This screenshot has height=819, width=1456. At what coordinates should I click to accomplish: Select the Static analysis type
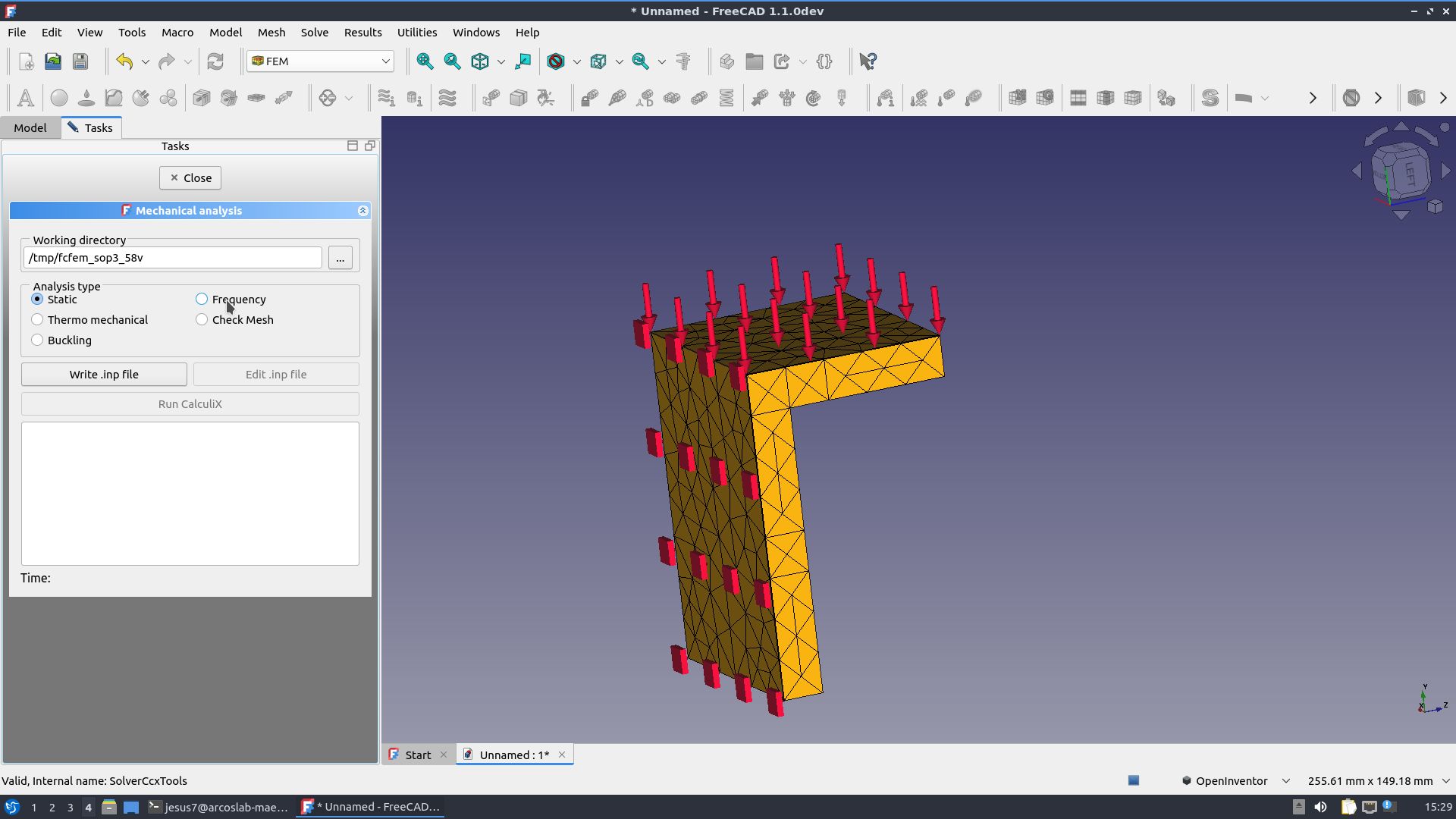tap(54, 300)
